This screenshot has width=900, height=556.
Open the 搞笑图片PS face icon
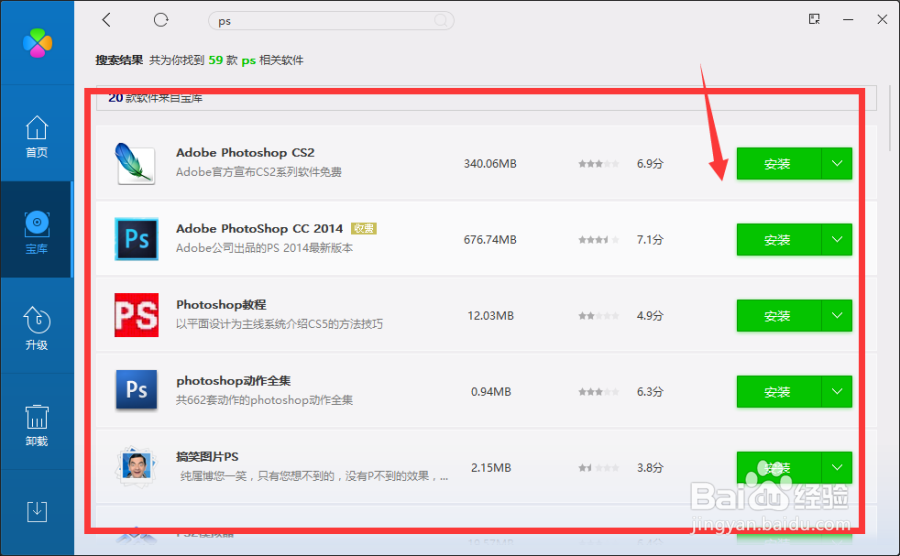[x=137, y=466]
